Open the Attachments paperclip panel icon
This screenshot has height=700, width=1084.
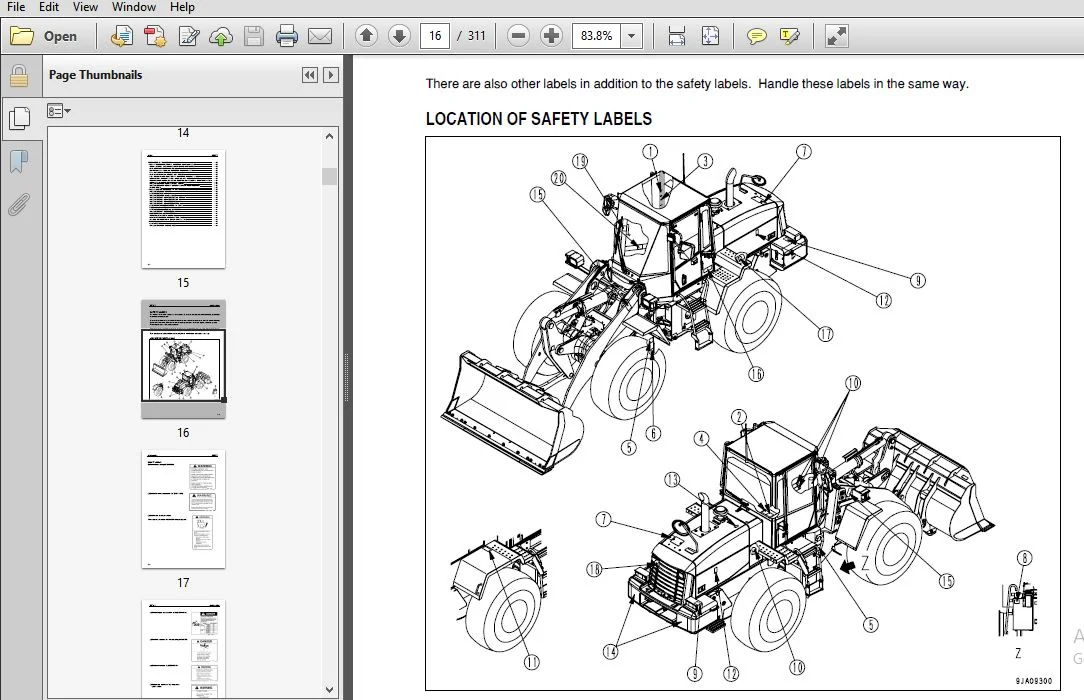[x=19, y=205]
